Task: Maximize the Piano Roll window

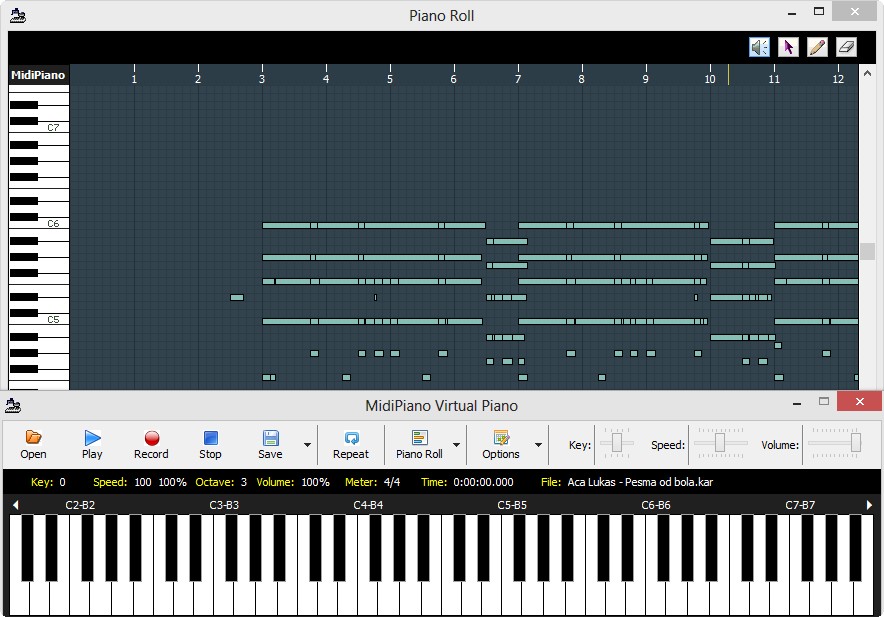Action: tap(819, 11)
